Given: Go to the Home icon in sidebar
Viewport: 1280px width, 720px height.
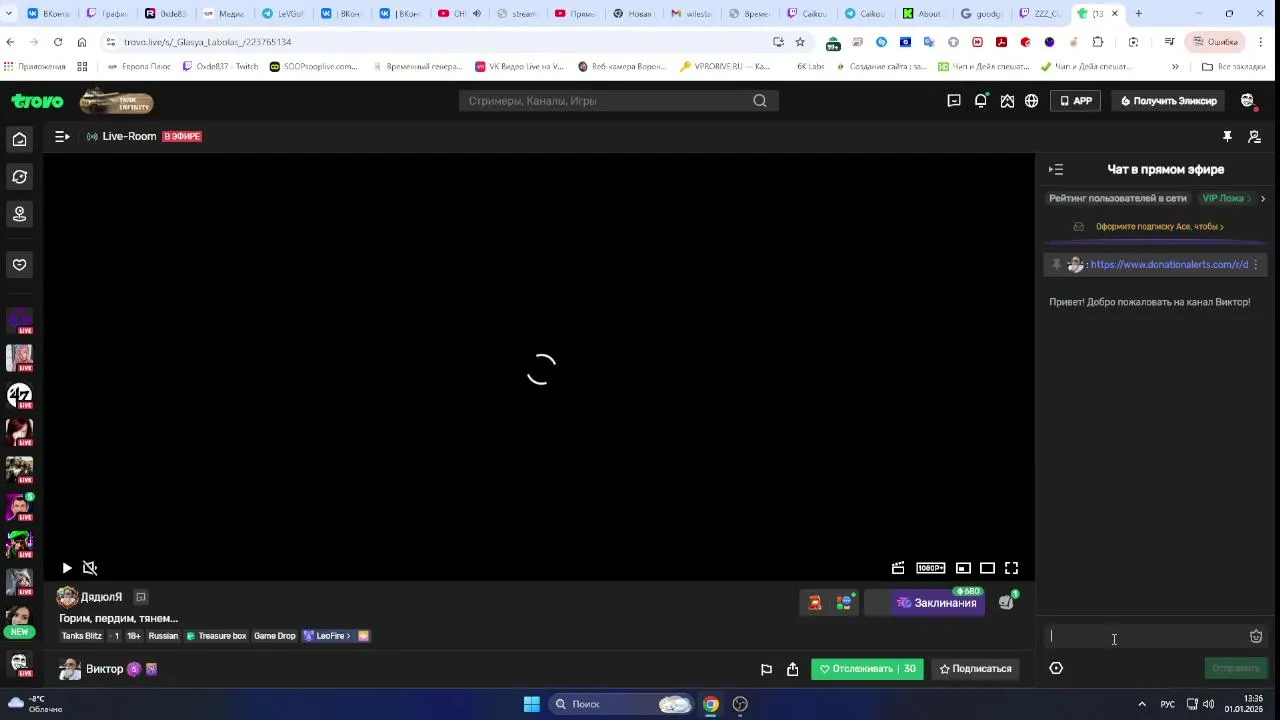Looking at the screenshot, I should [x=19, y=139].
